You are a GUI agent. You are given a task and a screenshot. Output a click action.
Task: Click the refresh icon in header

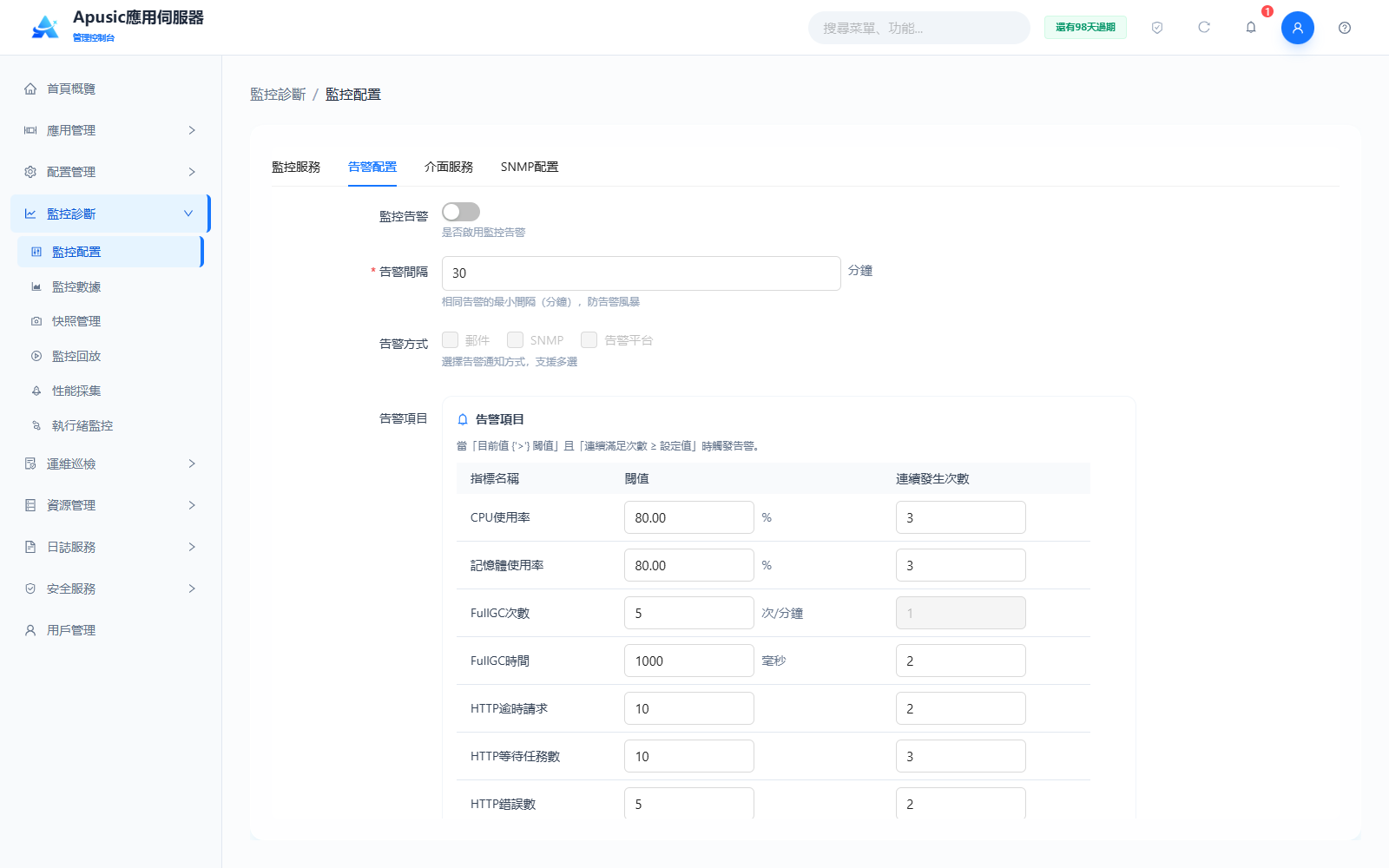click(x=1204, y=28)
